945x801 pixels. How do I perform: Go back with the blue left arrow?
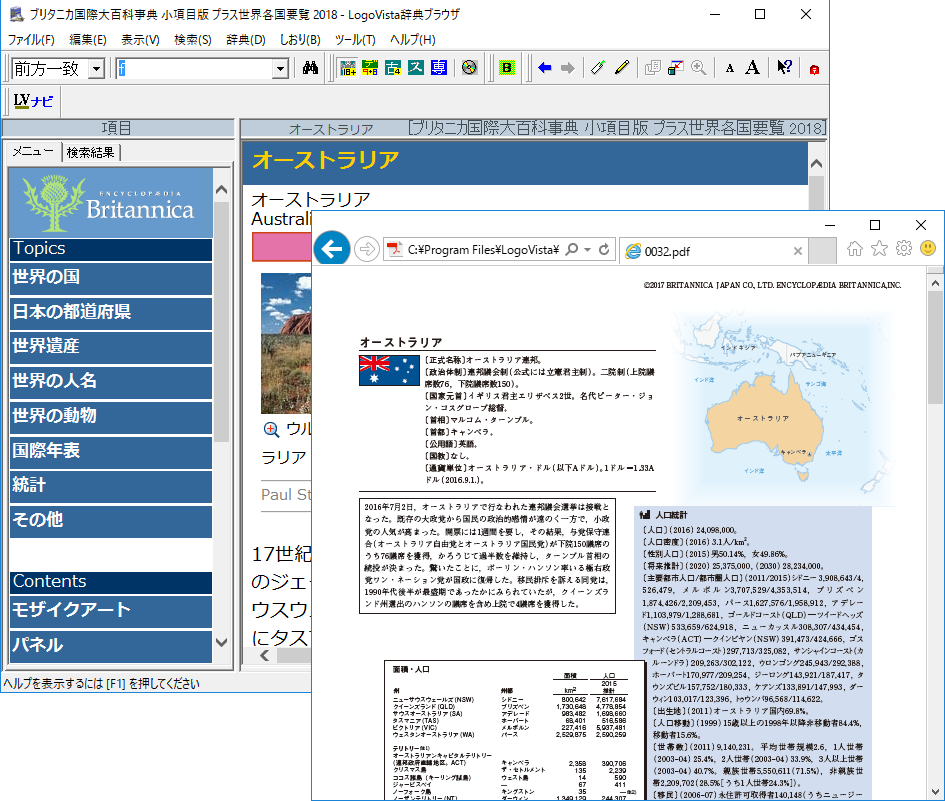click(545, 68)
